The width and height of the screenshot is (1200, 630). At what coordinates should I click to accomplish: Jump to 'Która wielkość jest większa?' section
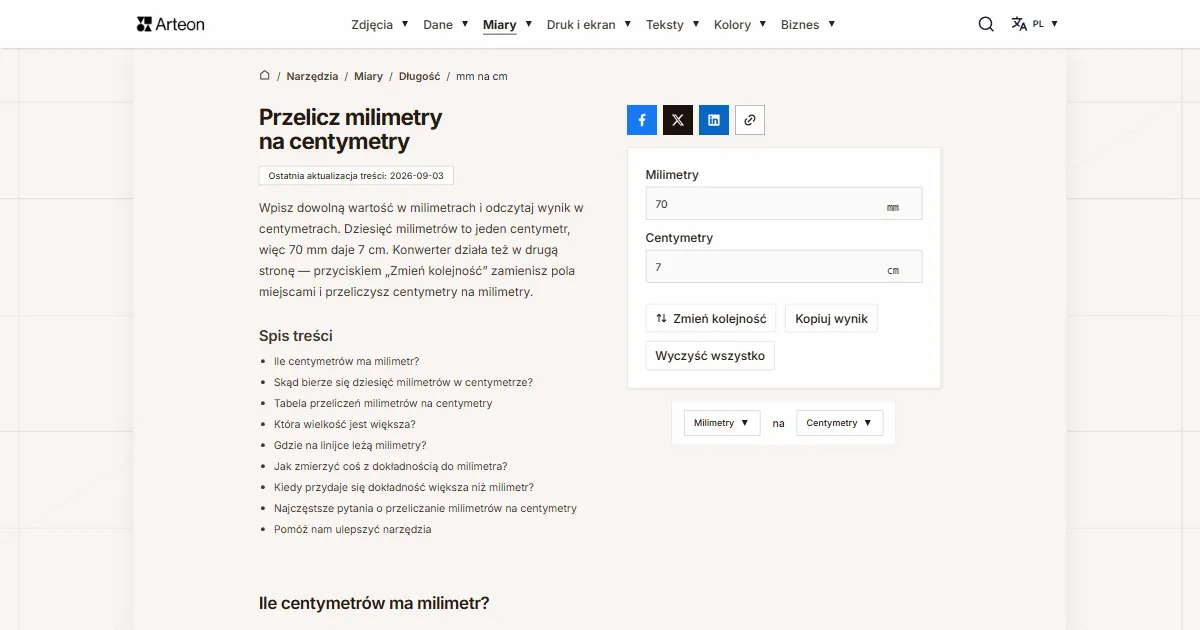tap(344, 424)
